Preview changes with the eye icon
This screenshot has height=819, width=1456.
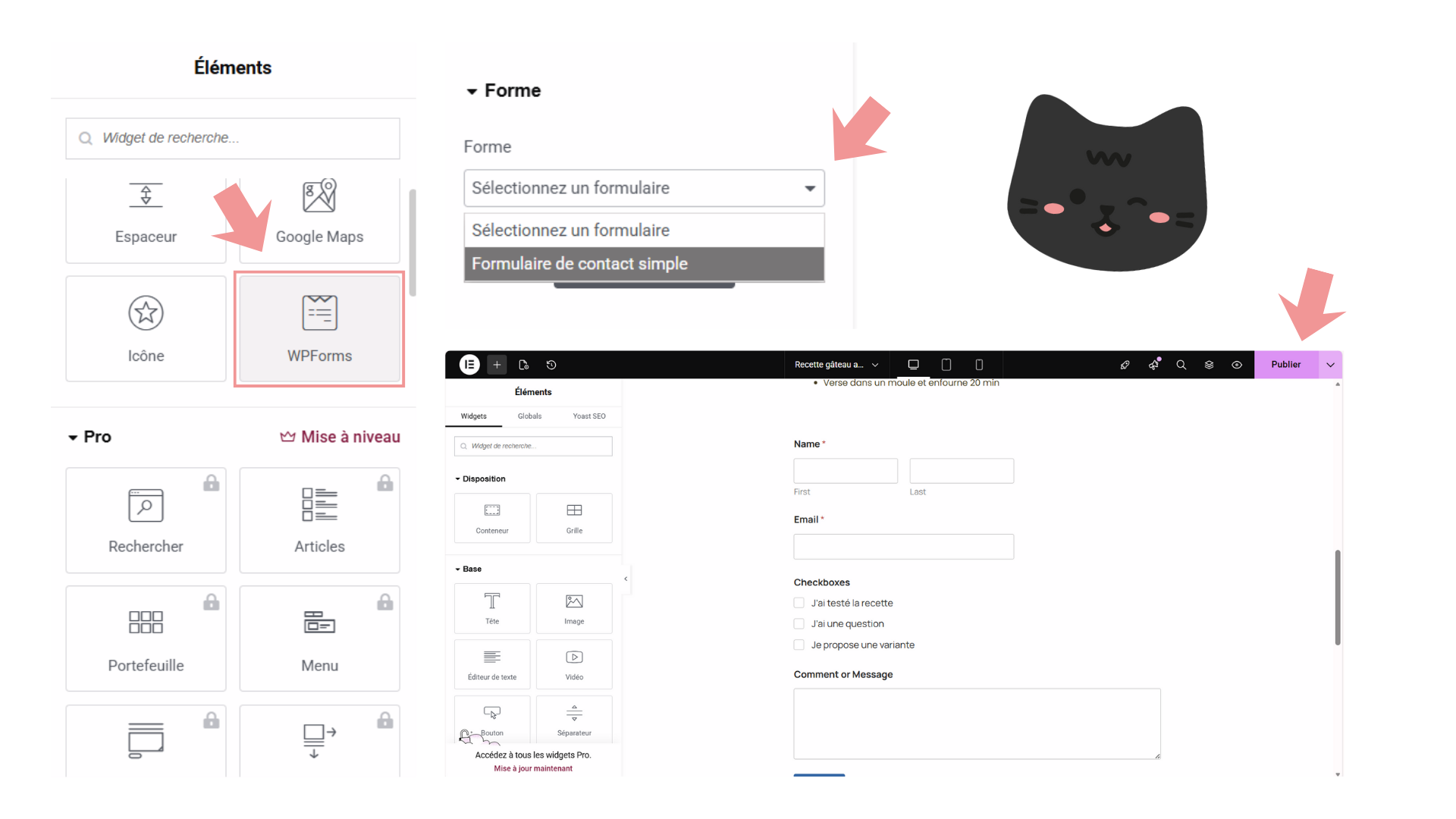tap(1237, 365)
